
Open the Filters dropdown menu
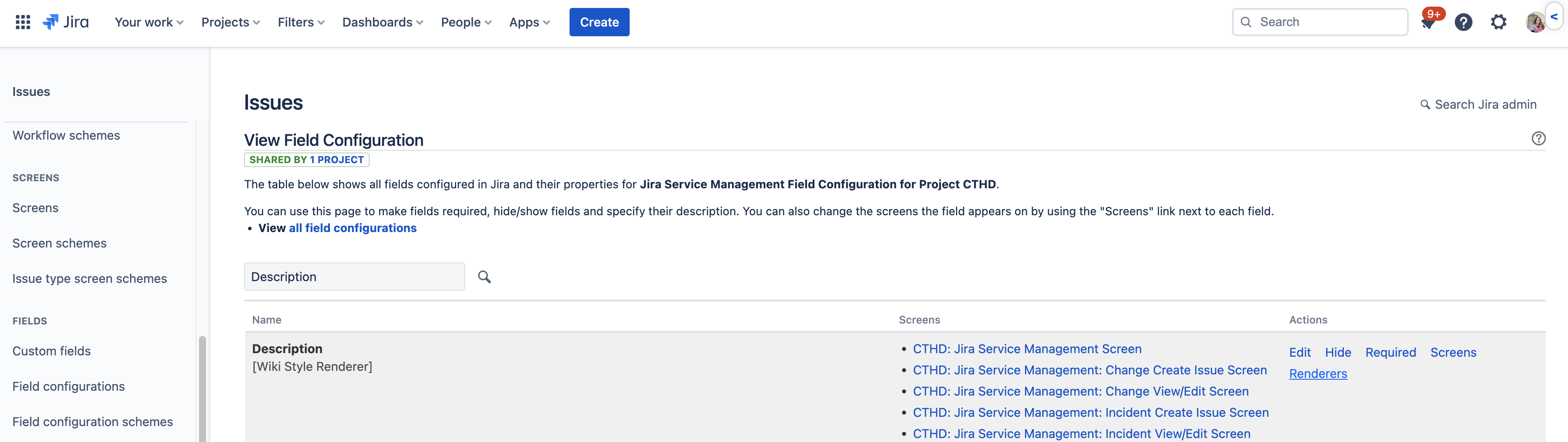click(x=301, y=23)
